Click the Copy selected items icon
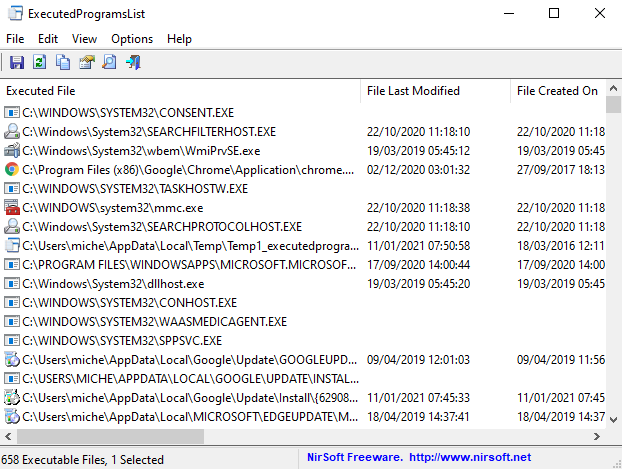 coord(63,63)
